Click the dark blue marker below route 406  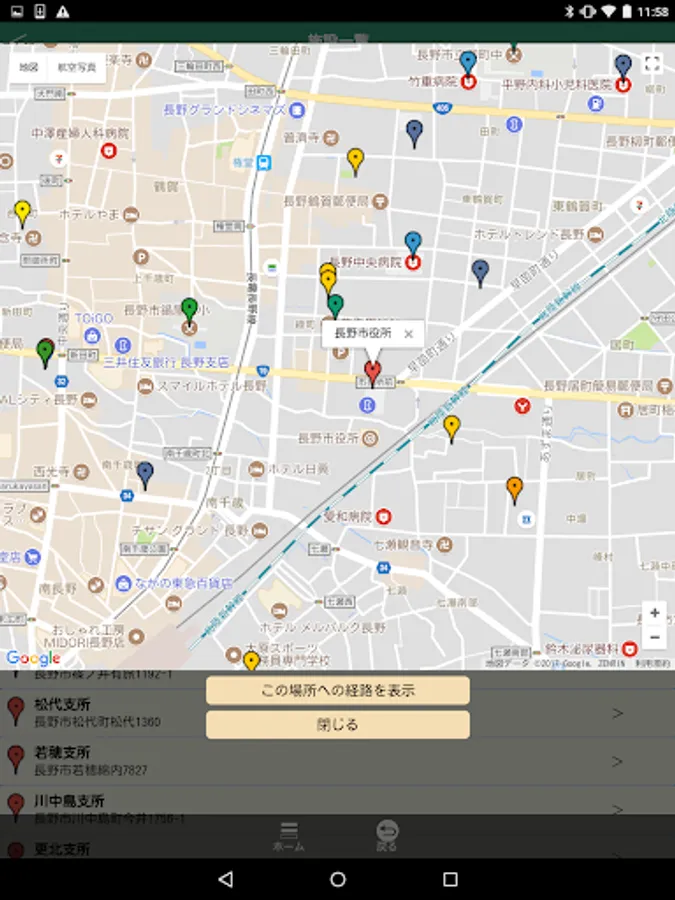pyautogui.click(x=414, y=134)
